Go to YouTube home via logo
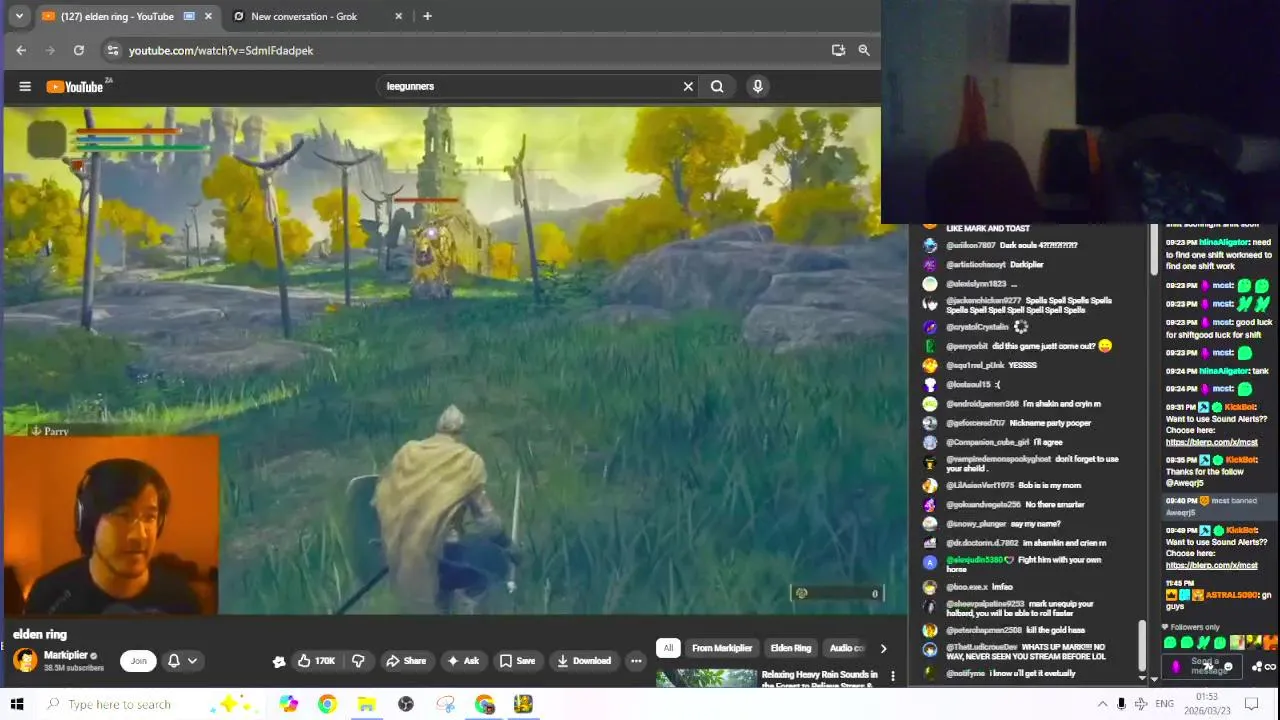The height and width of the screenshot is (720, 1280). (77, 87)
